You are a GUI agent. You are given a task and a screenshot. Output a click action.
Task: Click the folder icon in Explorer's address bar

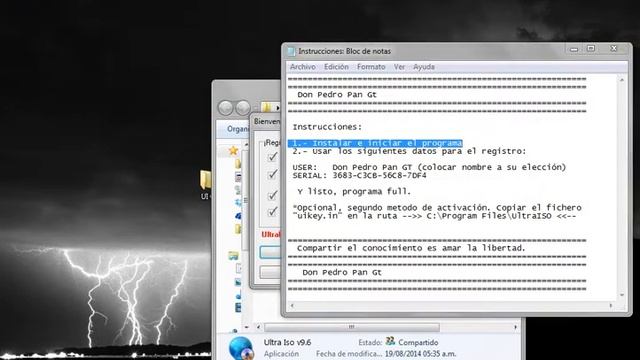pyautogui.click(x=267, y=108)
